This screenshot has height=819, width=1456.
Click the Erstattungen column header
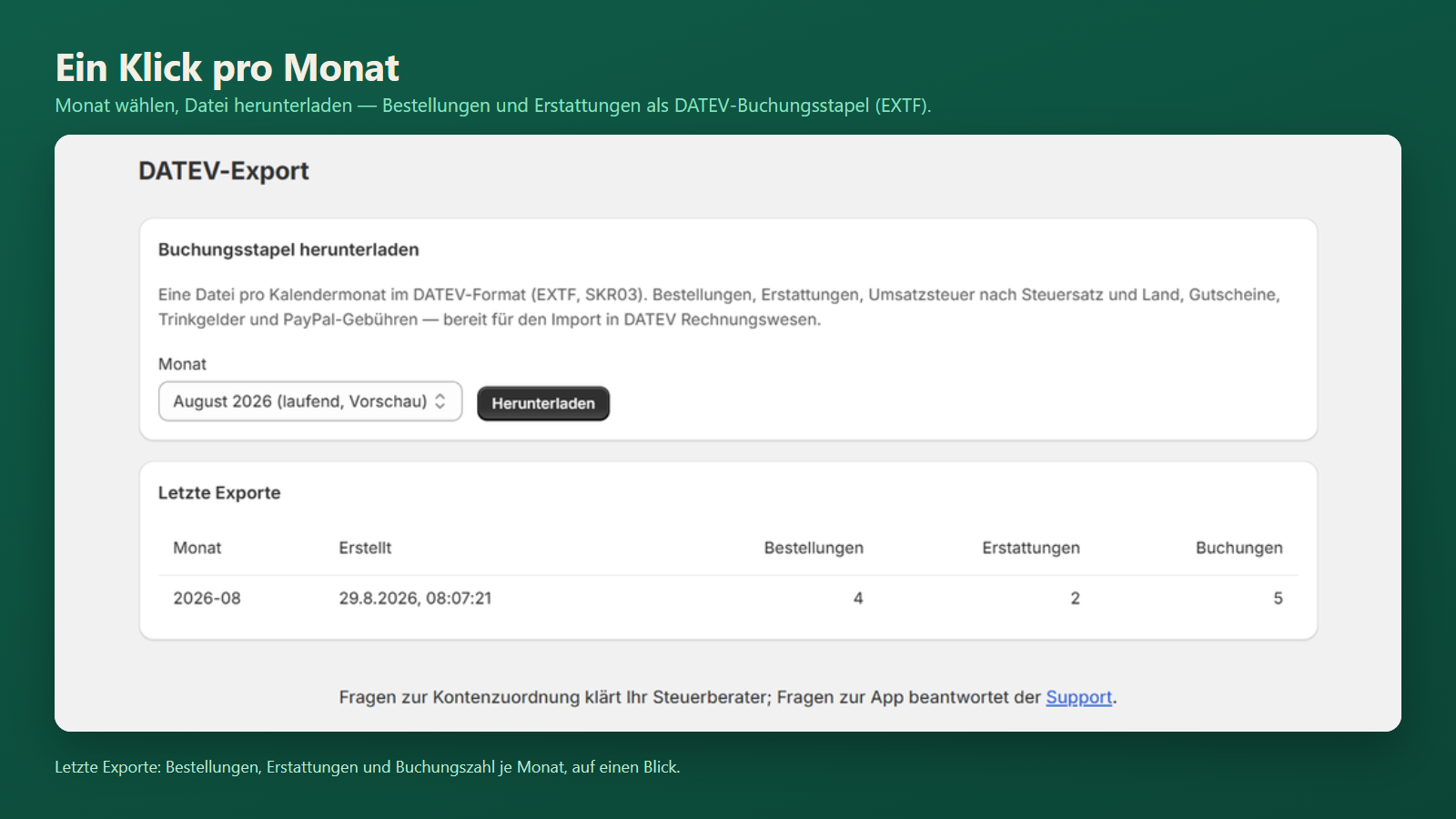pos(1031,548)
